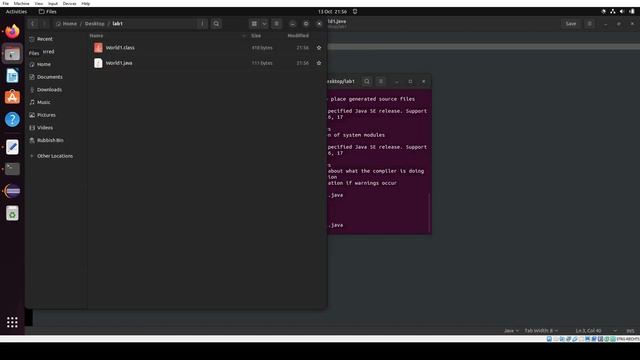640x360 pixels.
Task: Open the network status icon in top bar
Action: point(613,12)
